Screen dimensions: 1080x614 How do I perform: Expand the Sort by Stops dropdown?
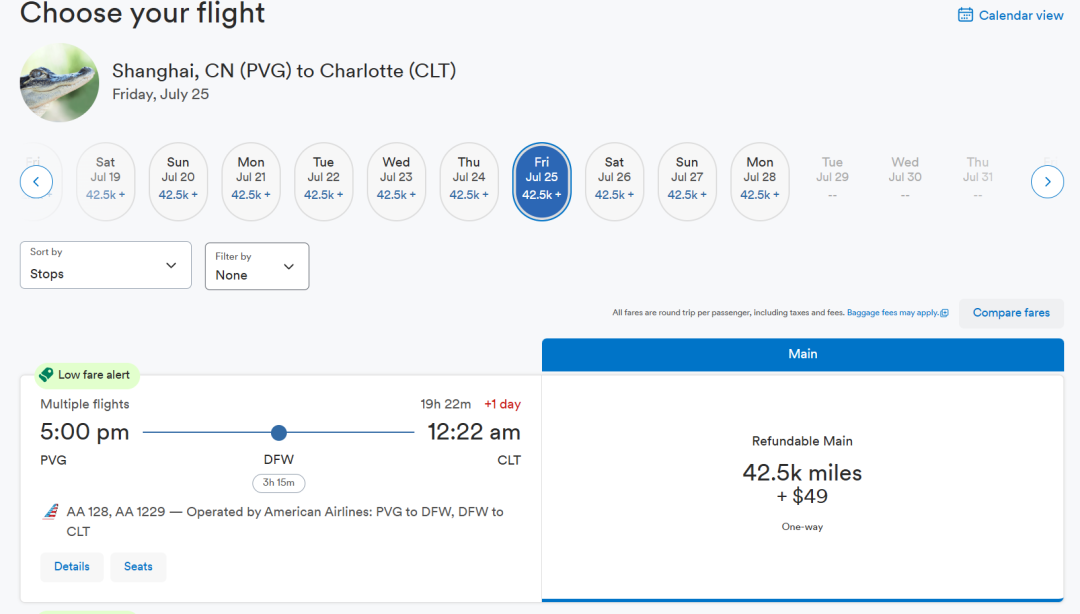coord(105,265)
